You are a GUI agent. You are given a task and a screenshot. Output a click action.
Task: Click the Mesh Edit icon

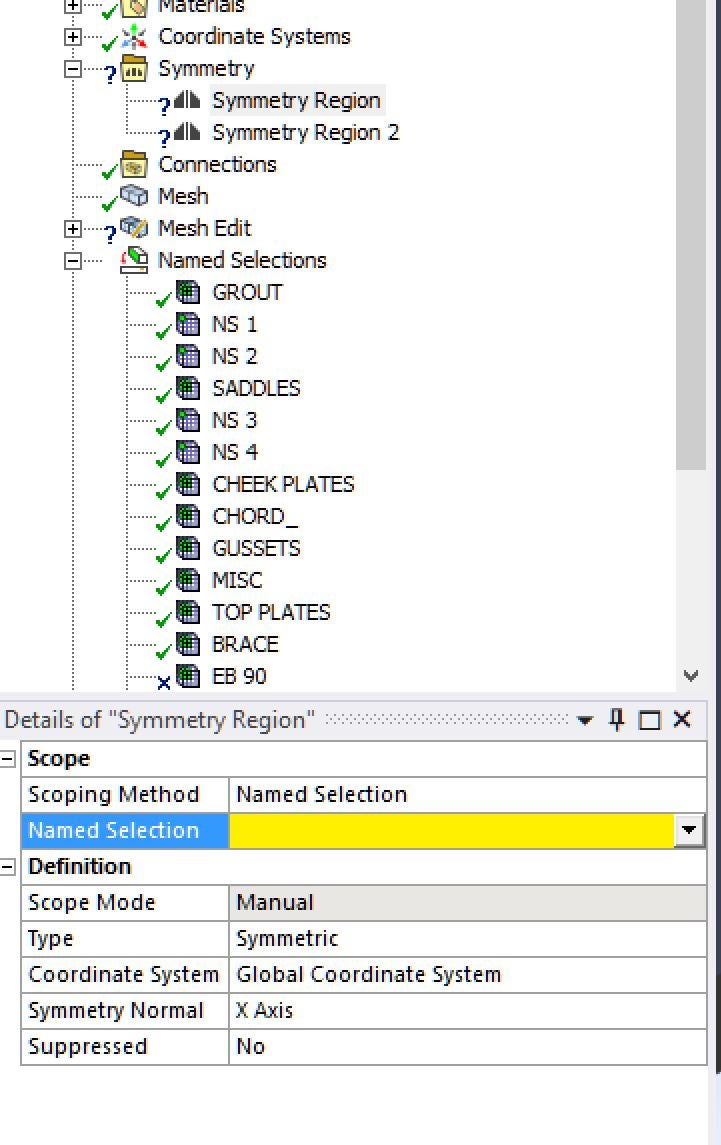coord(134,228)
